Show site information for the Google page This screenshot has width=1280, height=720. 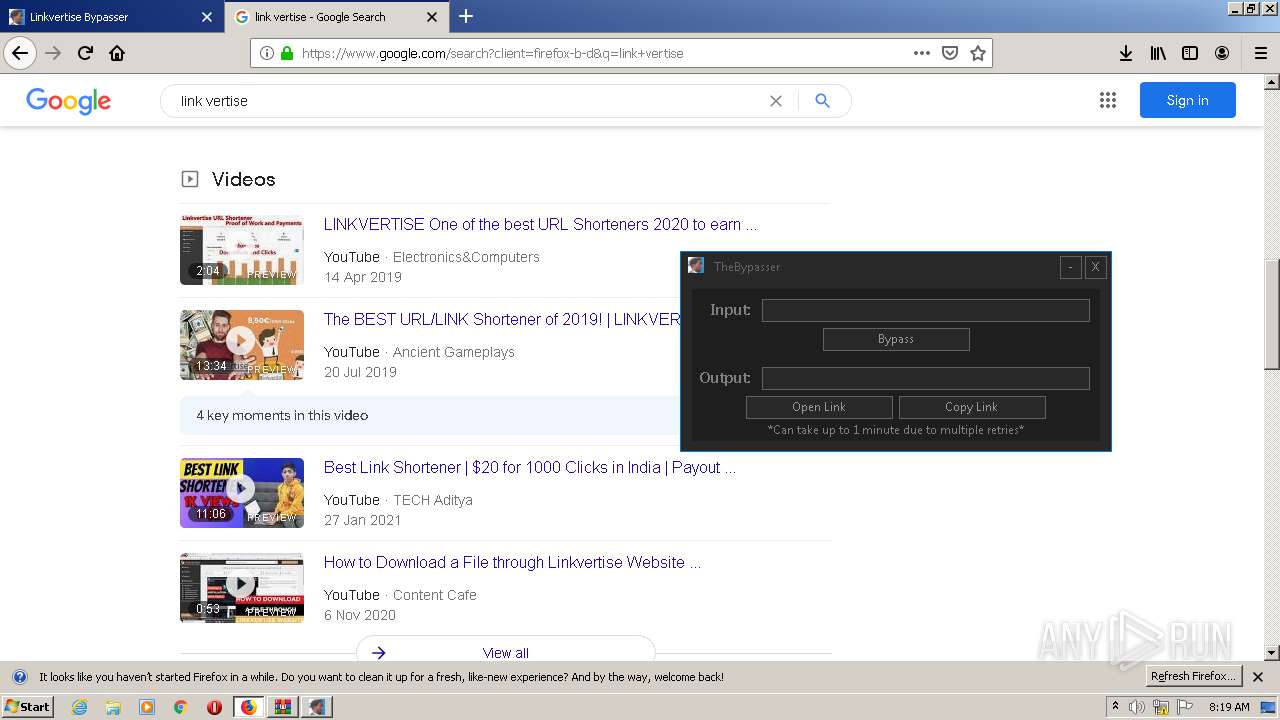pos(266,53)
